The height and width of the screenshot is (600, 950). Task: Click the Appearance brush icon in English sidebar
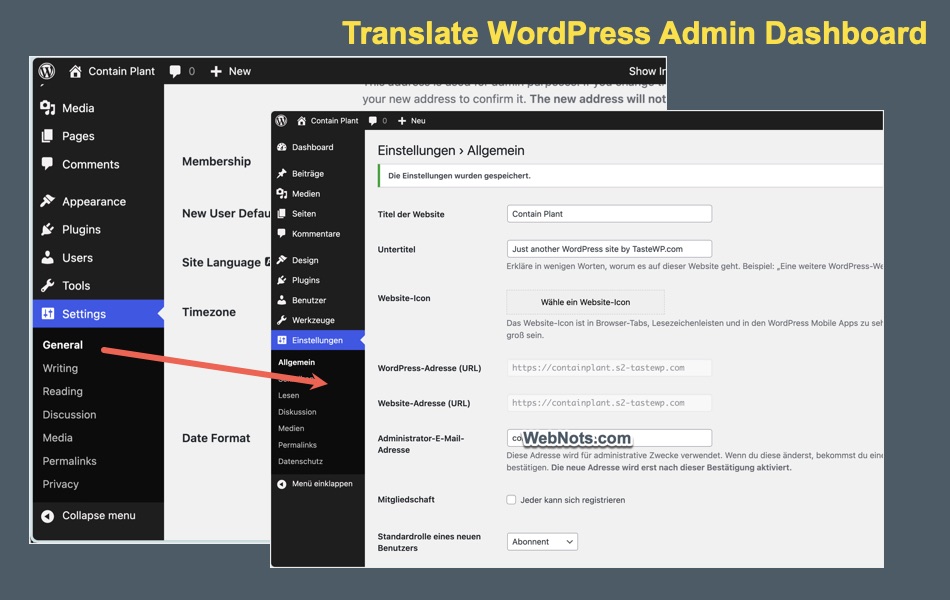(x=47, y=201)
